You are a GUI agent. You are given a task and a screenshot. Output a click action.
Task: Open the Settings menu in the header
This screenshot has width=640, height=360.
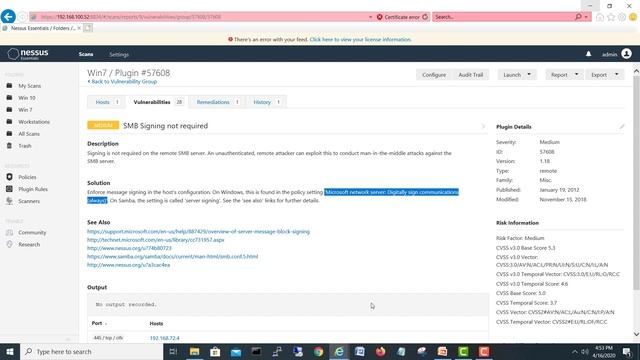click(119, 54)
